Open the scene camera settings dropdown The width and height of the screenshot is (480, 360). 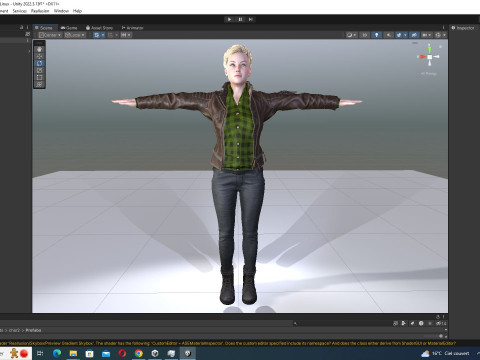coord(427,35)
